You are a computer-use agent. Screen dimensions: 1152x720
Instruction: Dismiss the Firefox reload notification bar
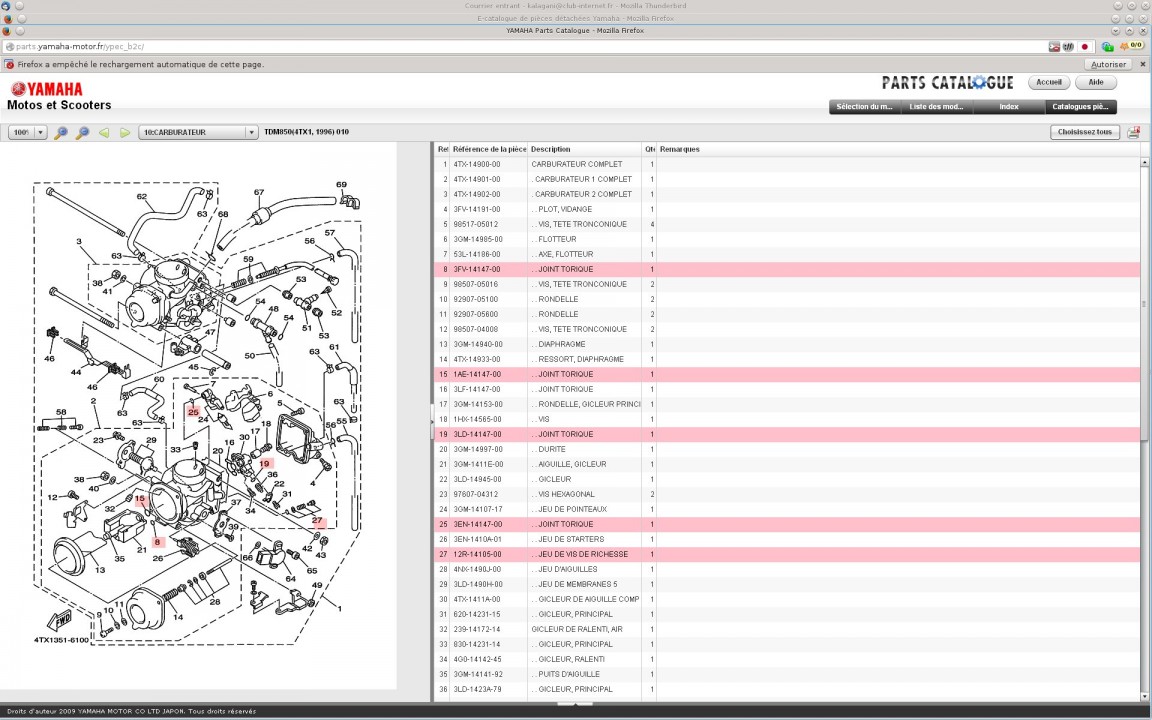(1141, 64)
